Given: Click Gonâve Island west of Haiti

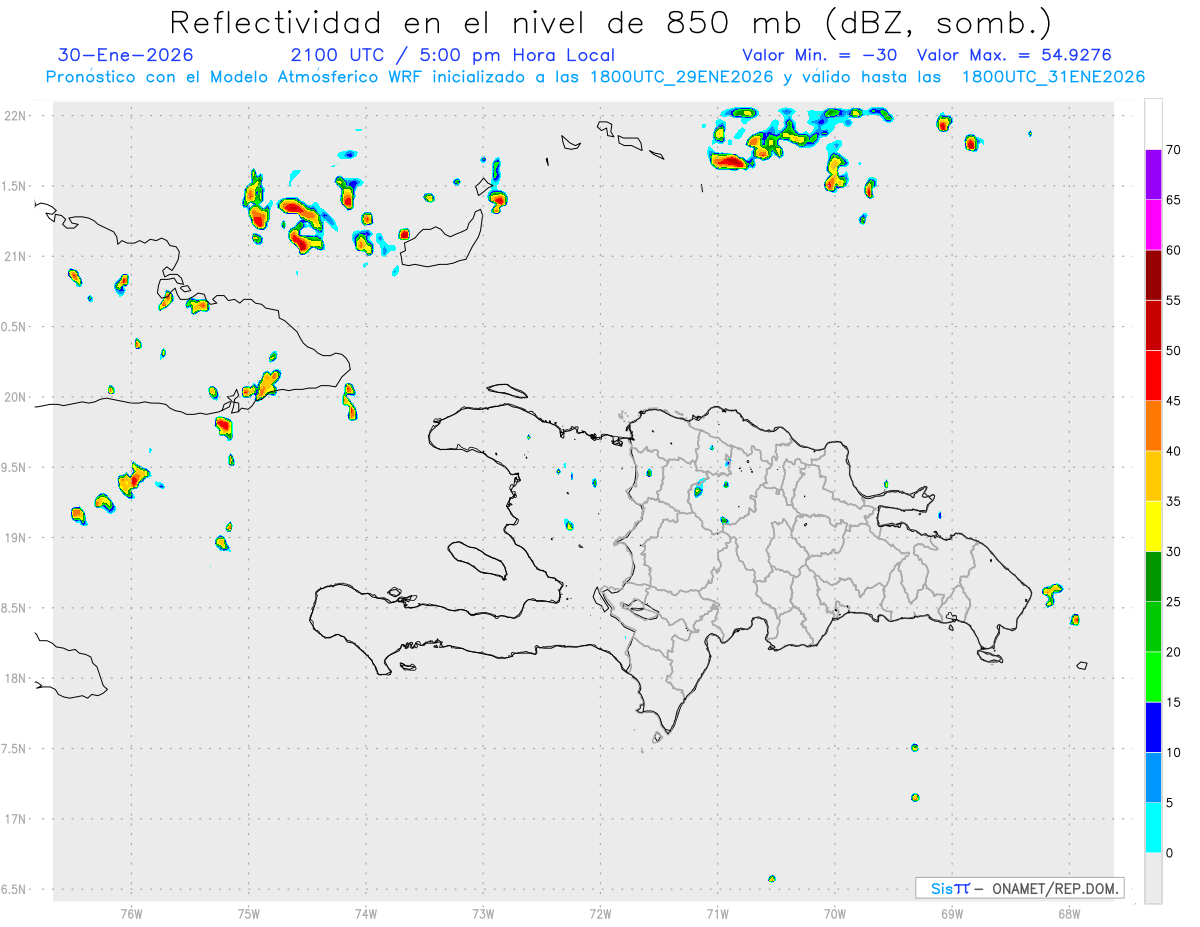Looking at the screenshot, I should tap(476, 559).
